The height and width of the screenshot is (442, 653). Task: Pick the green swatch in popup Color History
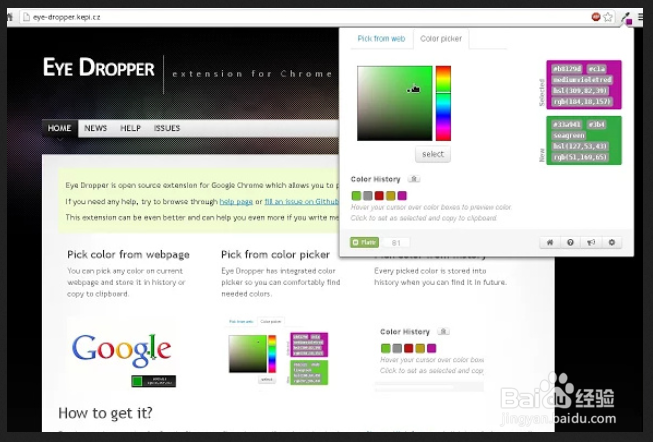pos(356,195)
